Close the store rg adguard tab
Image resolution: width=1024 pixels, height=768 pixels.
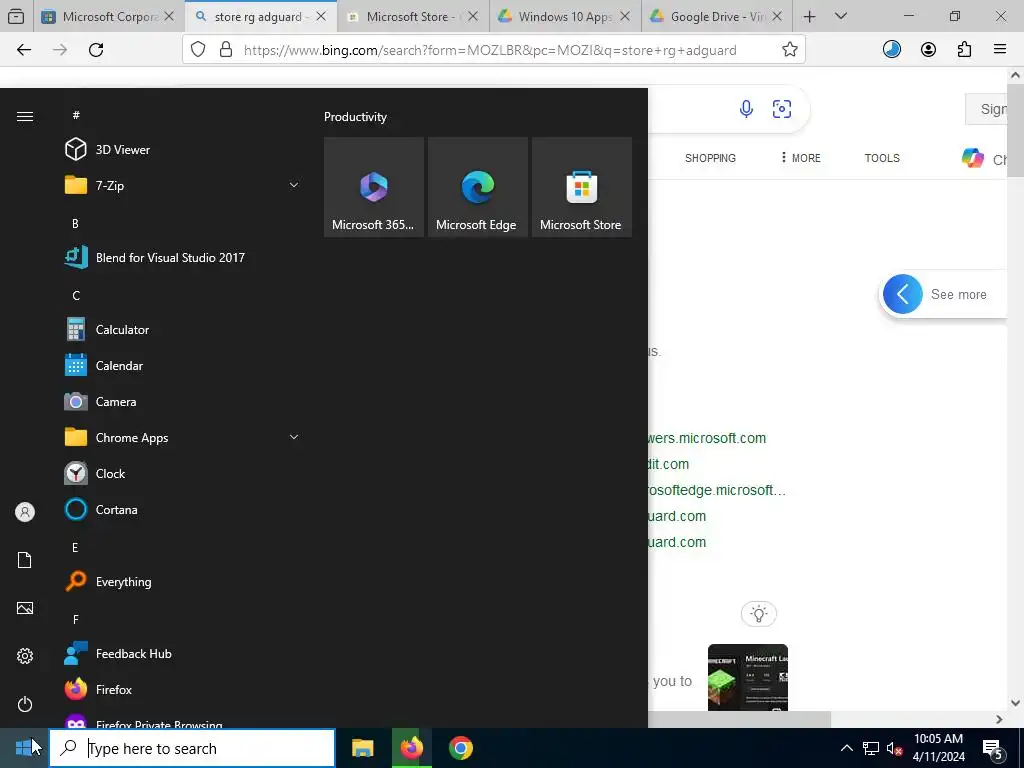[x=321, y=17]
